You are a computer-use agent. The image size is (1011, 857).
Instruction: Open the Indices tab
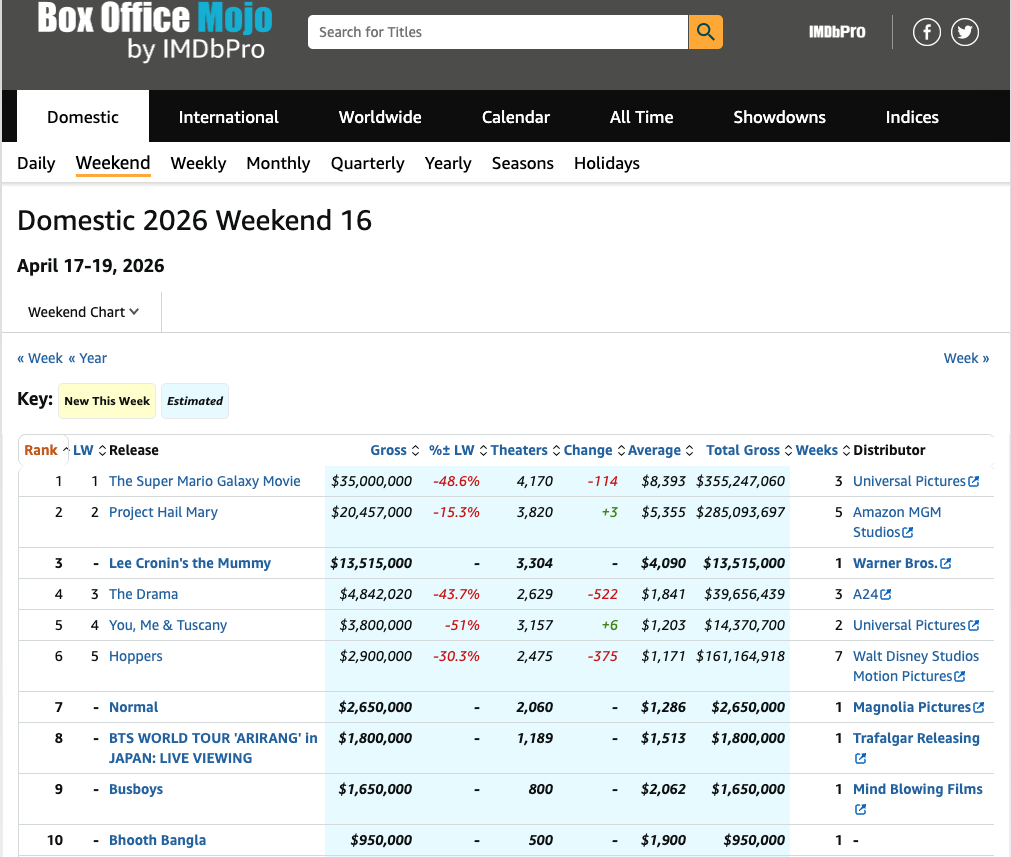(x=912, y=117)
